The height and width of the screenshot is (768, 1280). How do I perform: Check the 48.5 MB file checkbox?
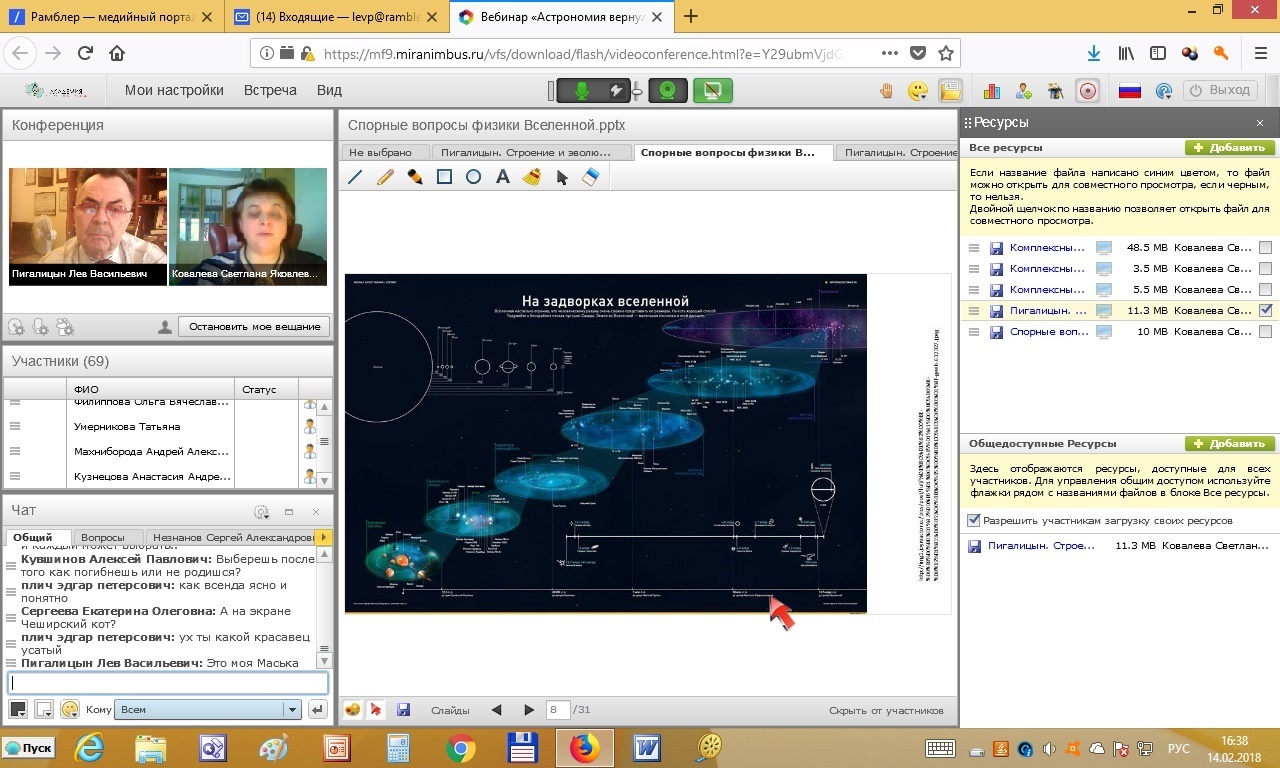point(1266,248)
